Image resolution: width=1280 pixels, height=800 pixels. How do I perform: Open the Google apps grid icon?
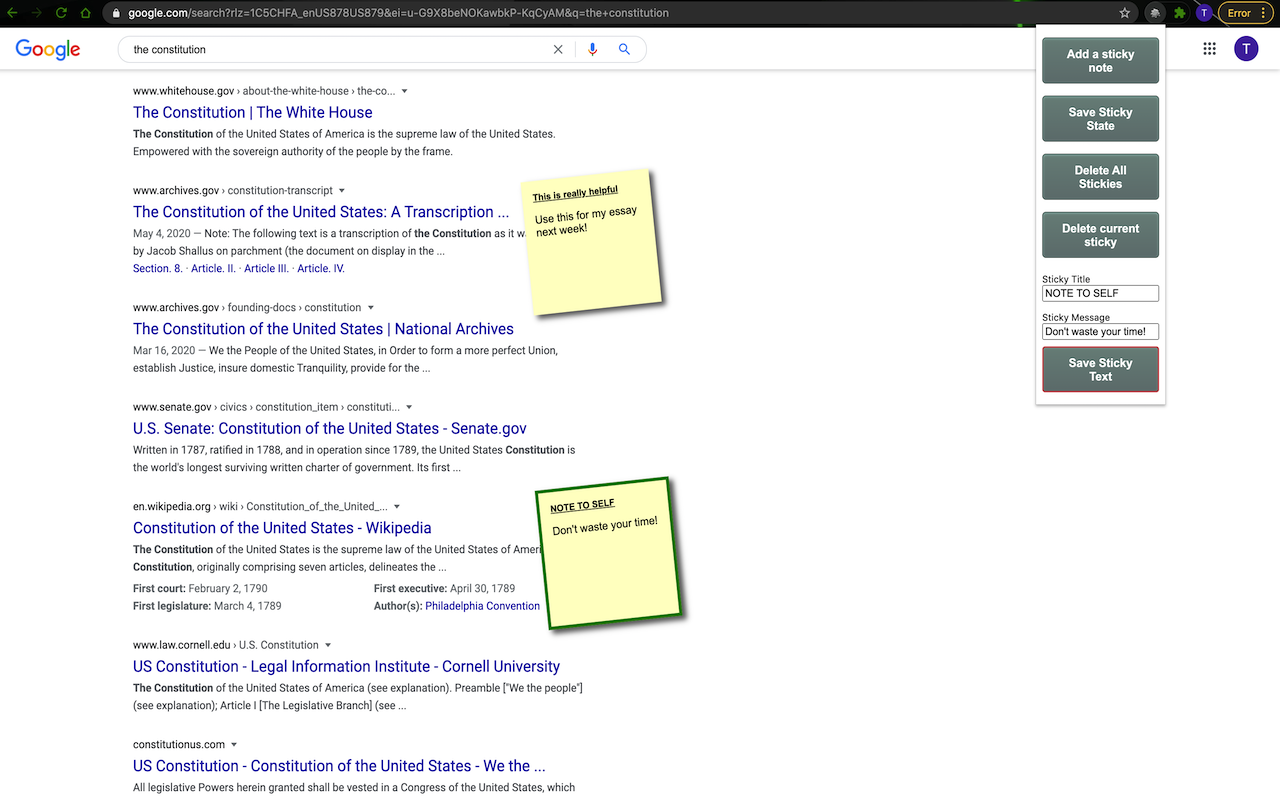[1209, 49]
